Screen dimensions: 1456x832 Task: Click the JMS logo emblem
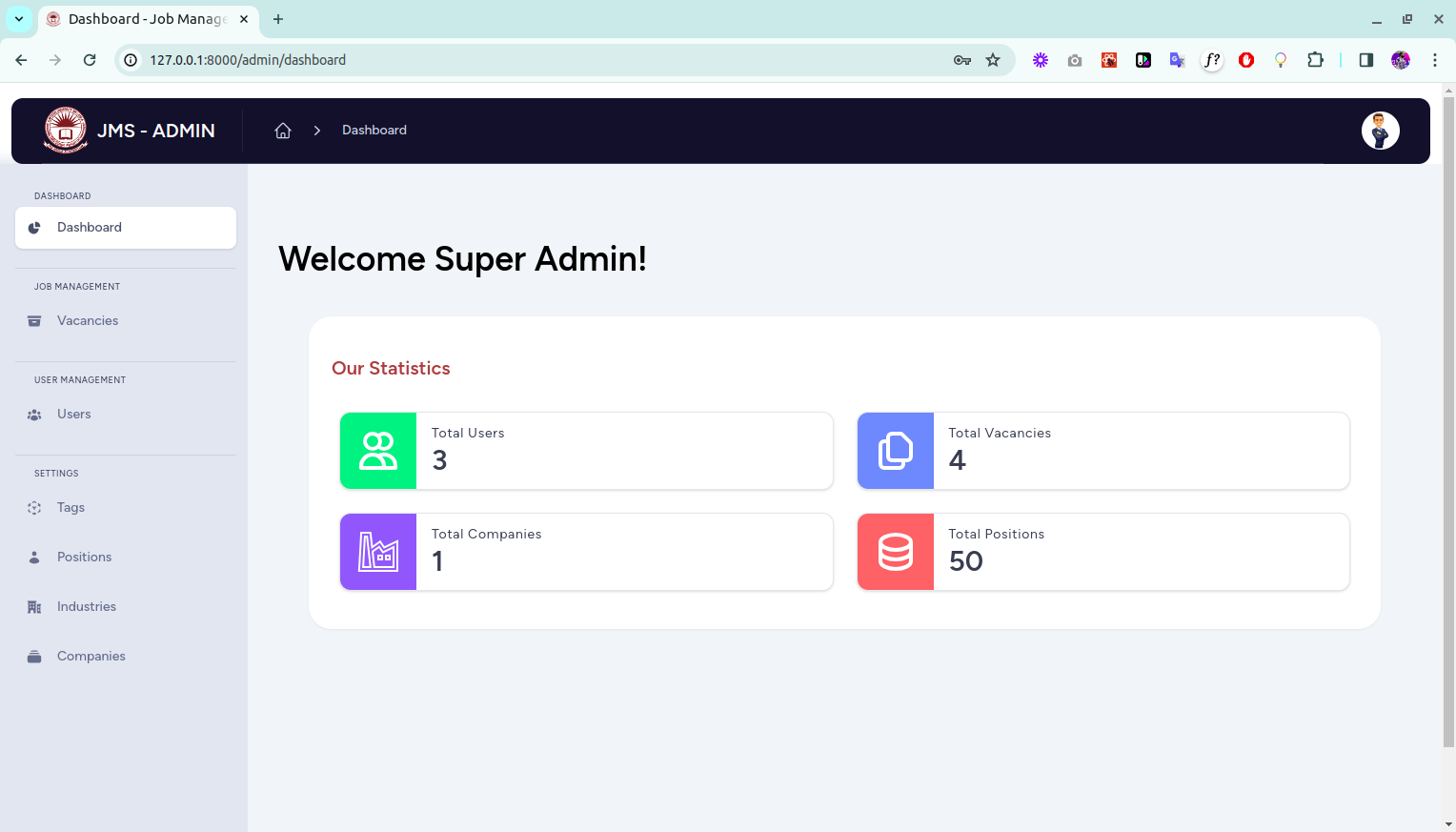66,131
